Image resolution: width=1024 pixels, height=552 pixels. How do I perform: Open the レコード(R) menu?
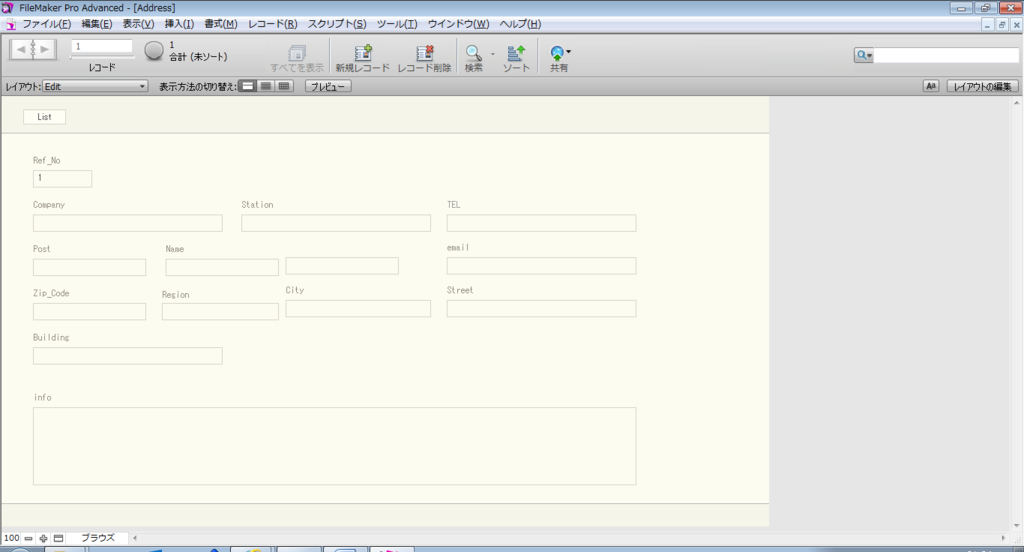coord(272,24)
